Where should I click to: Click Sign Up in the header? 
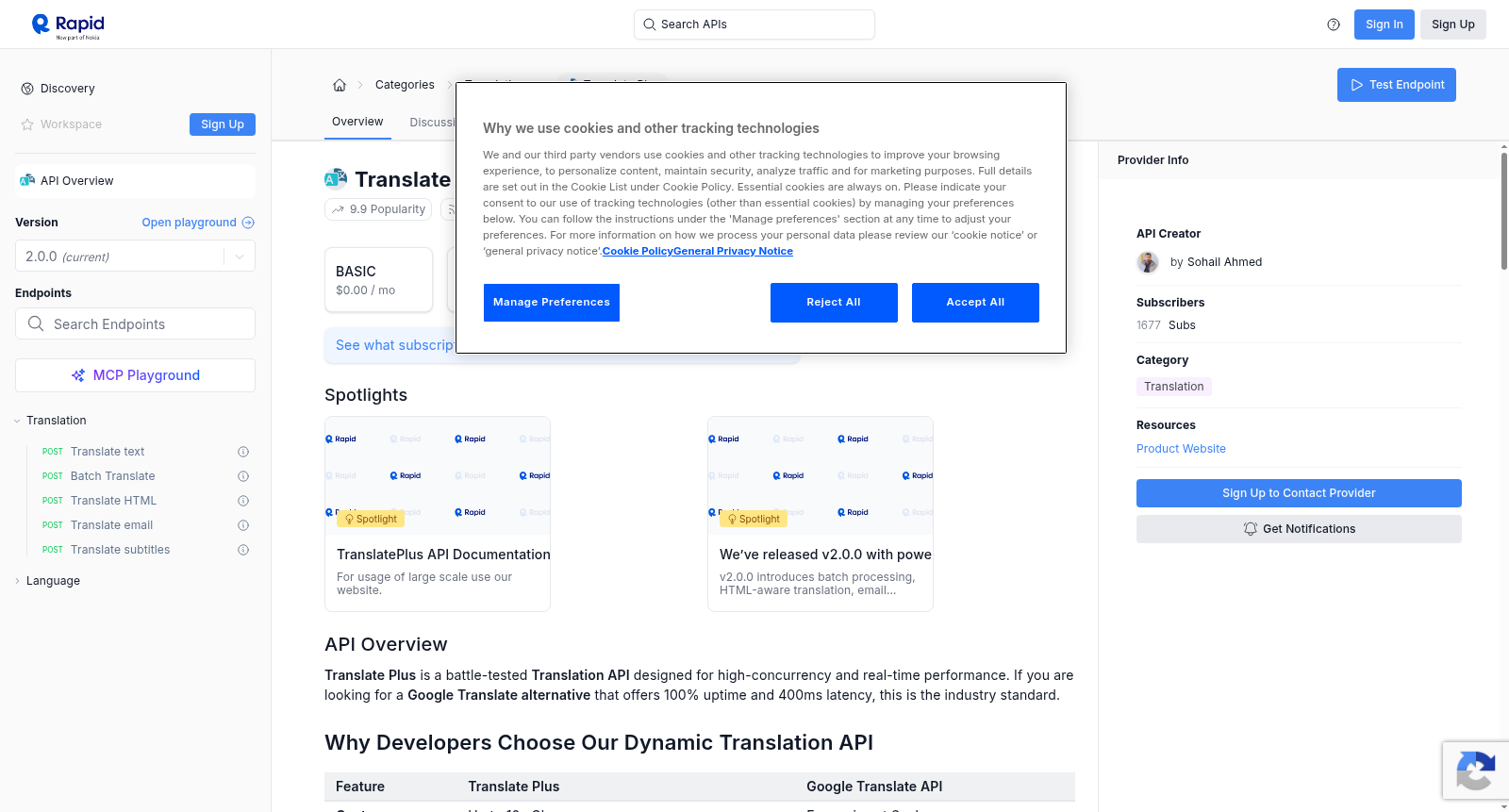point(1453,25)
